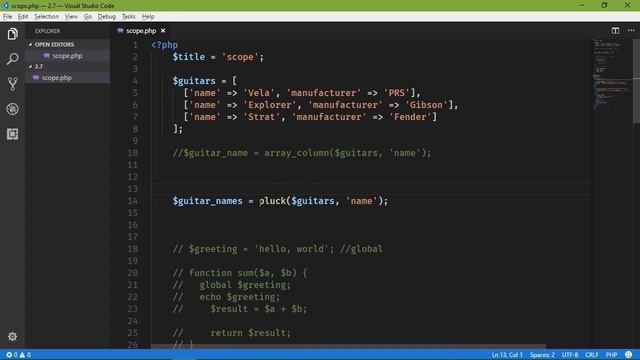Screen dimensions: 640x360
Task: Open the Source Control view
Action: pos(12,84)
